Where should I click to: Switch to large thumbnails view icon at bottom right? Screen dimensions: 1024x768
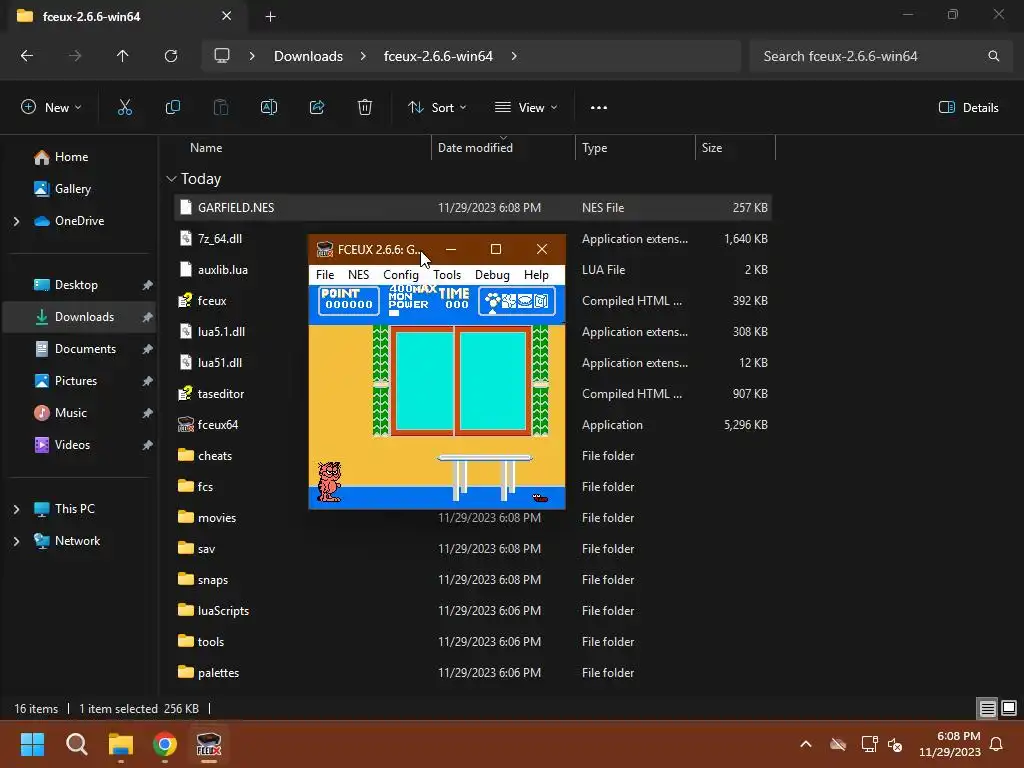(x=1008, y=708)
